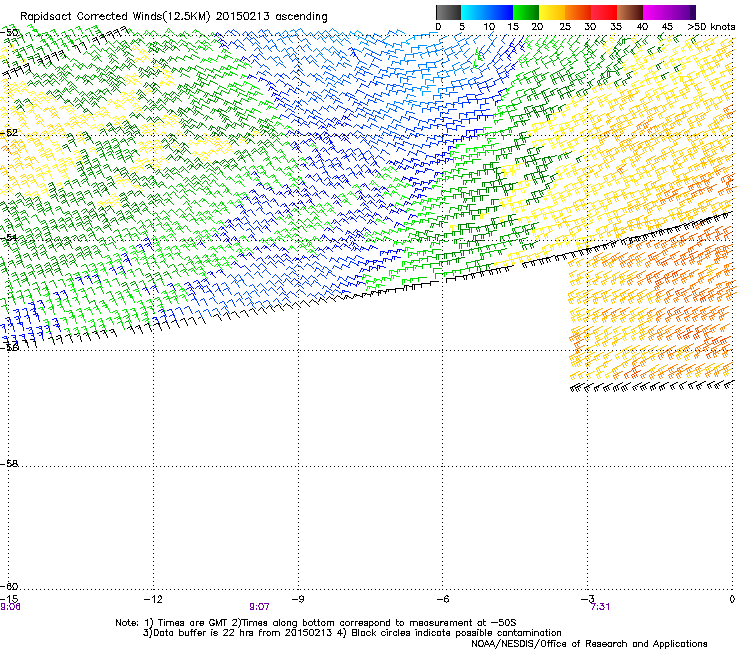The height and width of the screenshot is (650, 740).
Task: Click the longitude label '-3'
Action: [587, 599]
